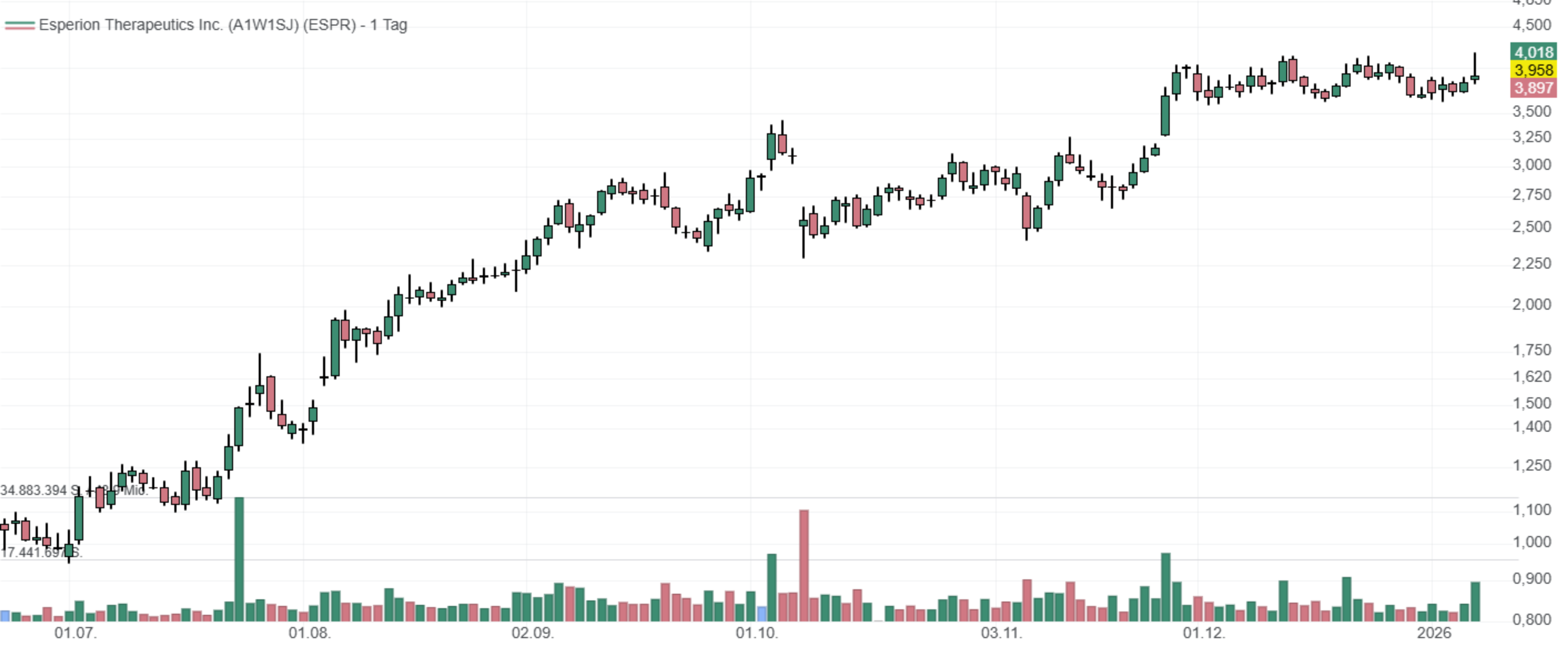Click the 02.09. date axis label

(x=533, y=633)
